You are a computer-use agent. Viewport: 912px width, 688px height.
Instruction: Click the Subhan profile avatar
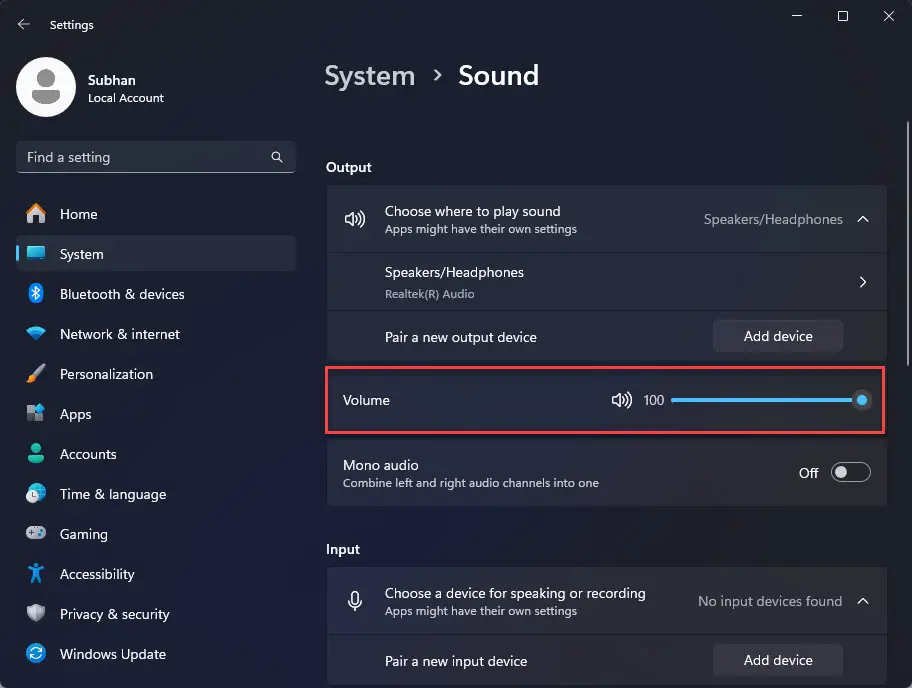tap(46, 87)
